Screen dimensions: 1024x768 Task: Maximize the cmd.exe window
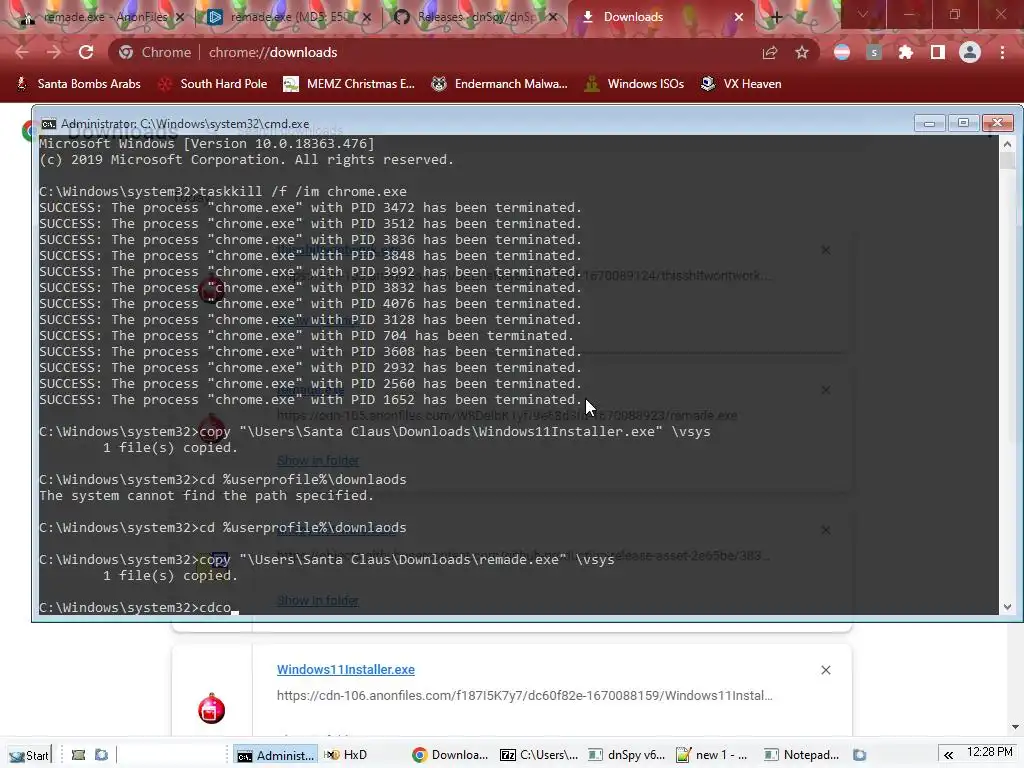[963, 123]
